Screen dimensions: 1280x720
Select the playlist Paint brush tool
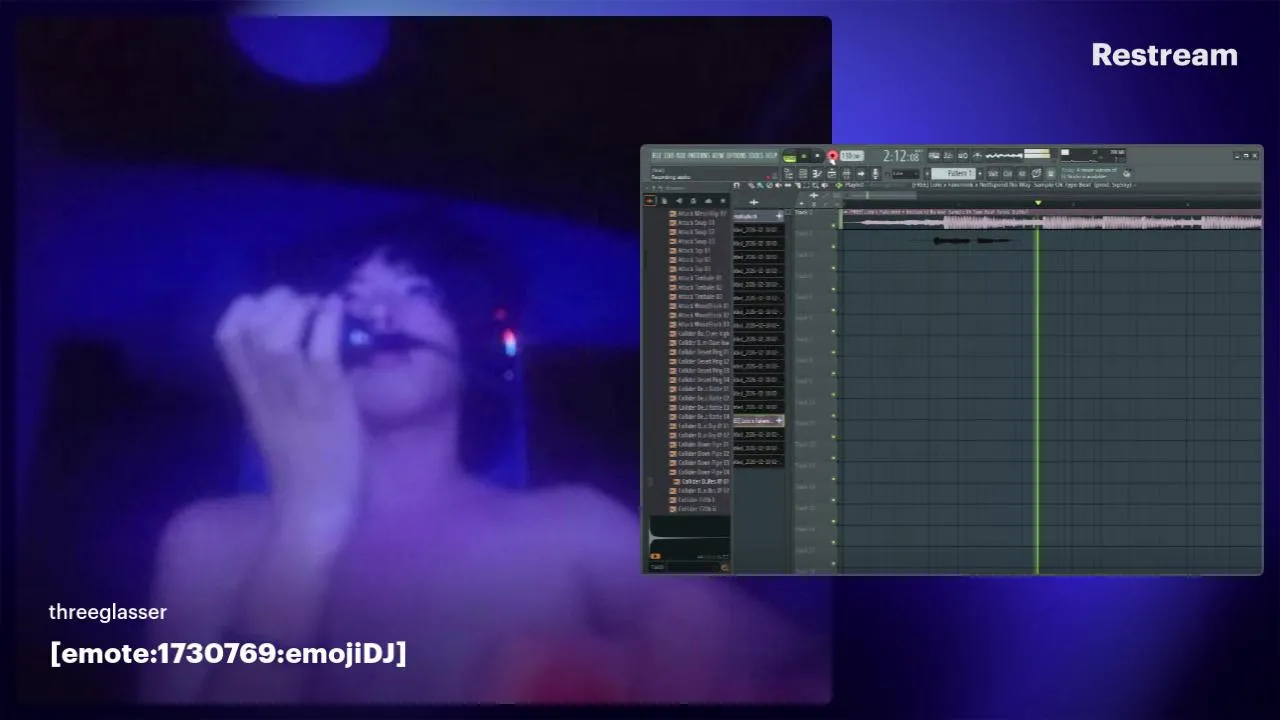click(x=760, y=185)
